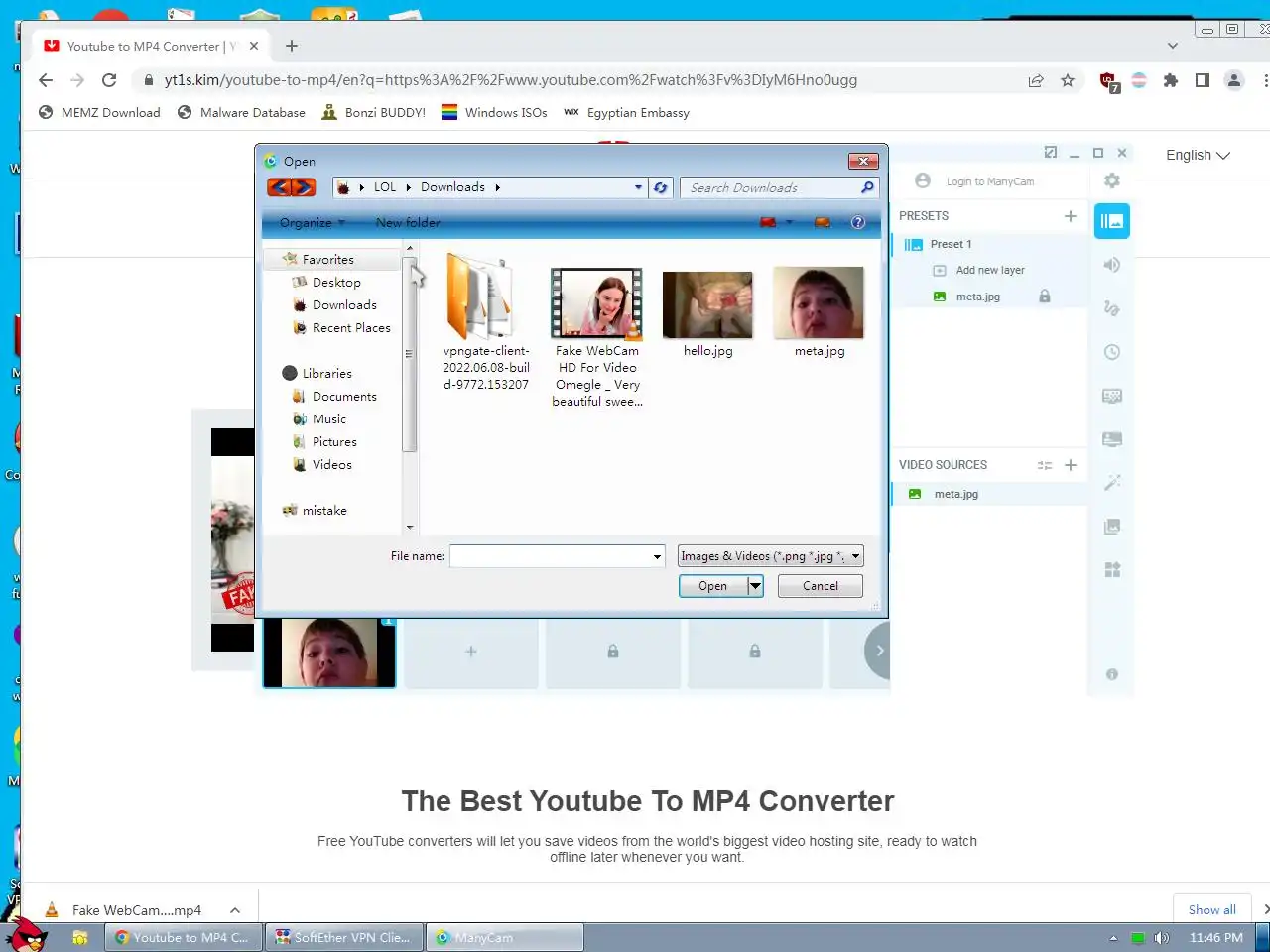
Task: Expand the Open button split arrow
Action: point(755,586)
